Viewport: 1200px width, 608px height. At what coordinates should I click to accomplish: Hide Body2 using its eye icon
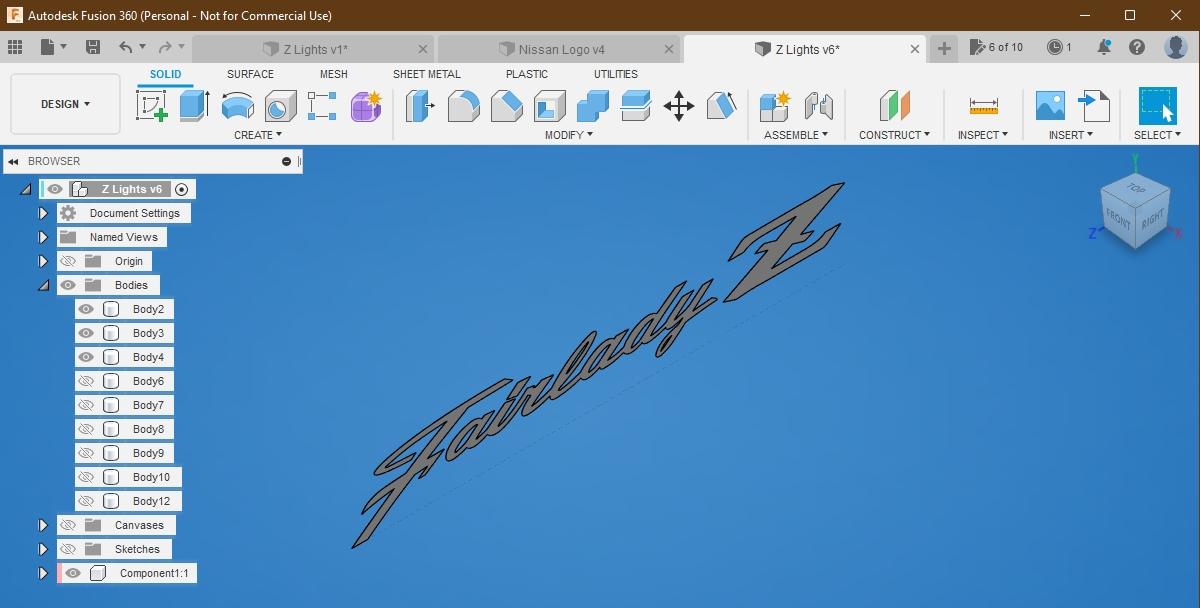86,309
